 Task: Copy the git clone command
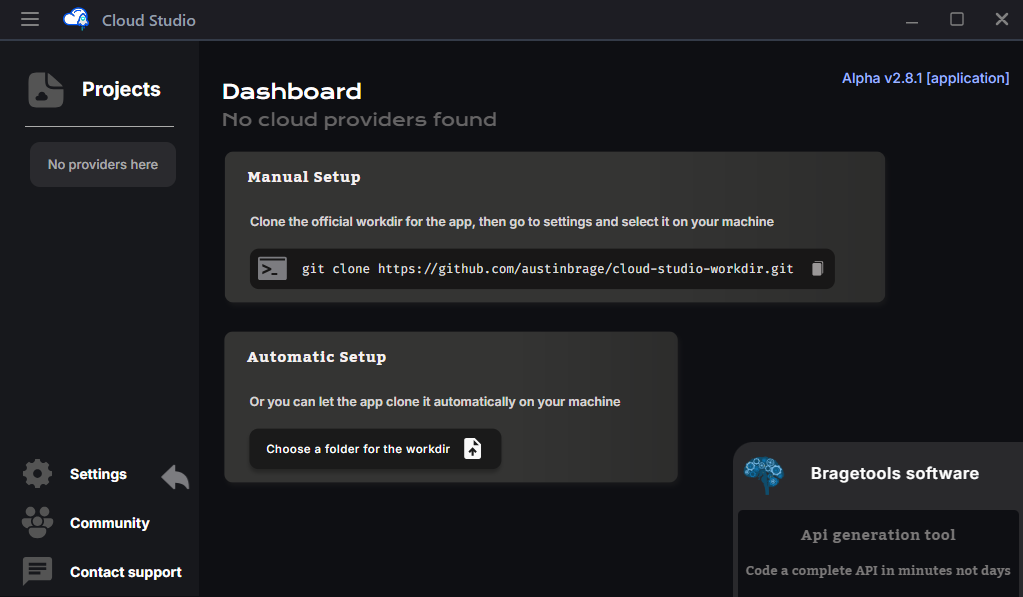pyautogui.click(x=817, y=269)
